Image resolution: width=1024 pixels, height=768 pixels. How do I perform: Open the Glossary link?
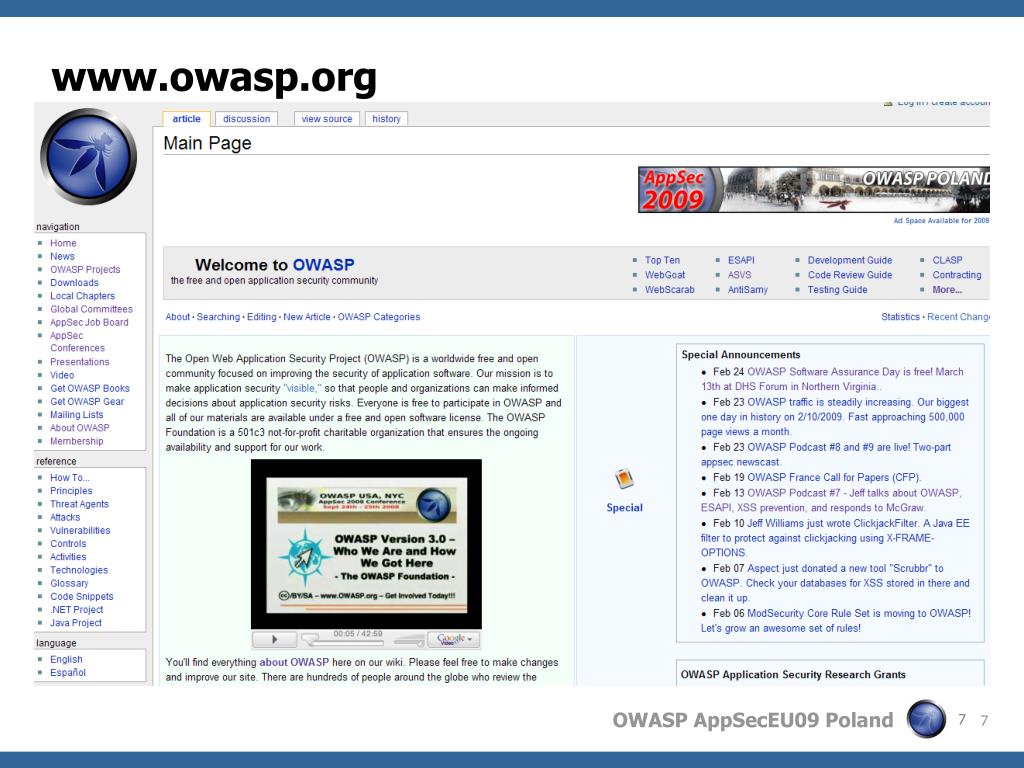[x=69, y=583]
